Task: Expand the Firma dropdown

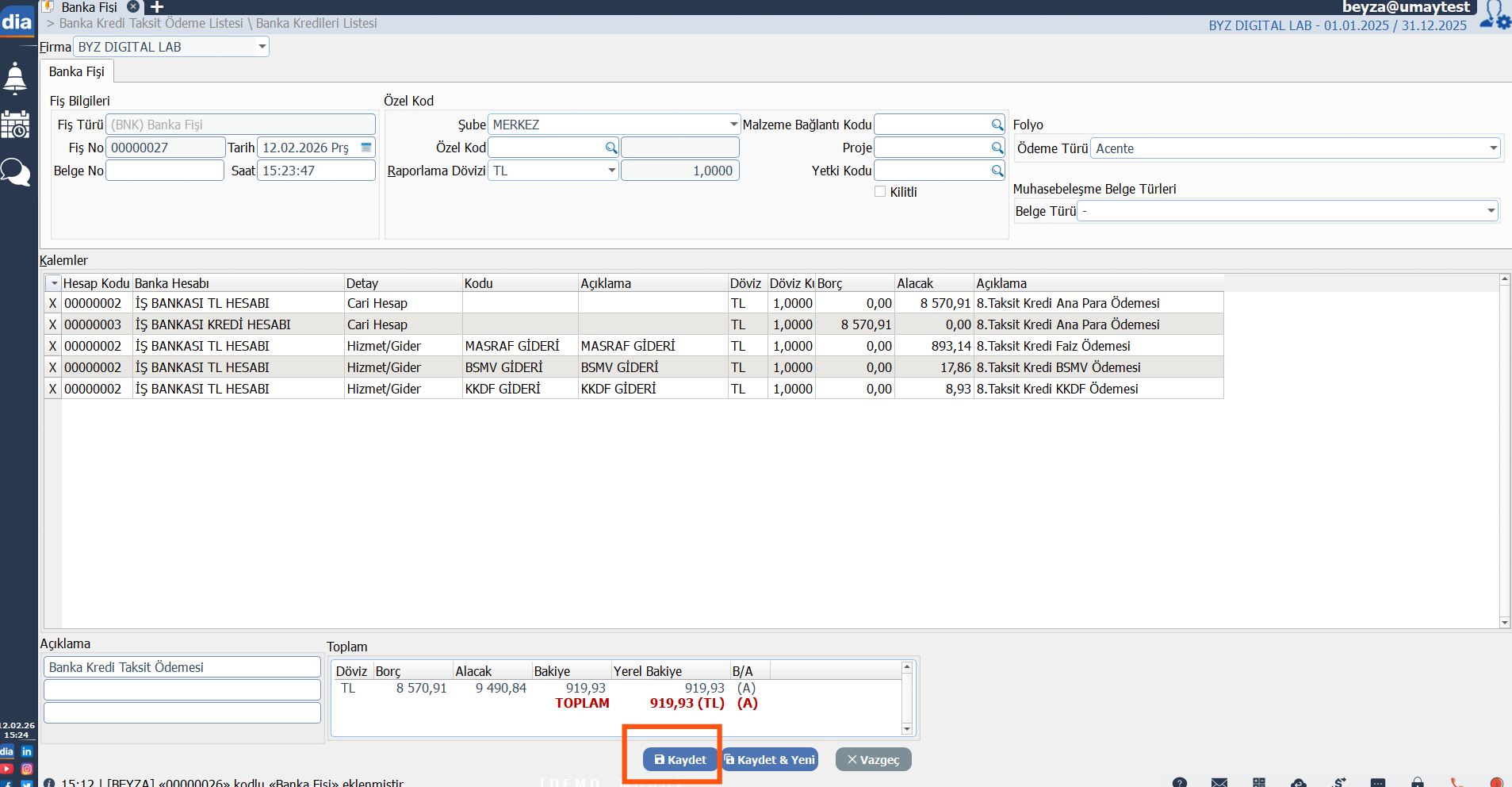Action: (262, 47)
